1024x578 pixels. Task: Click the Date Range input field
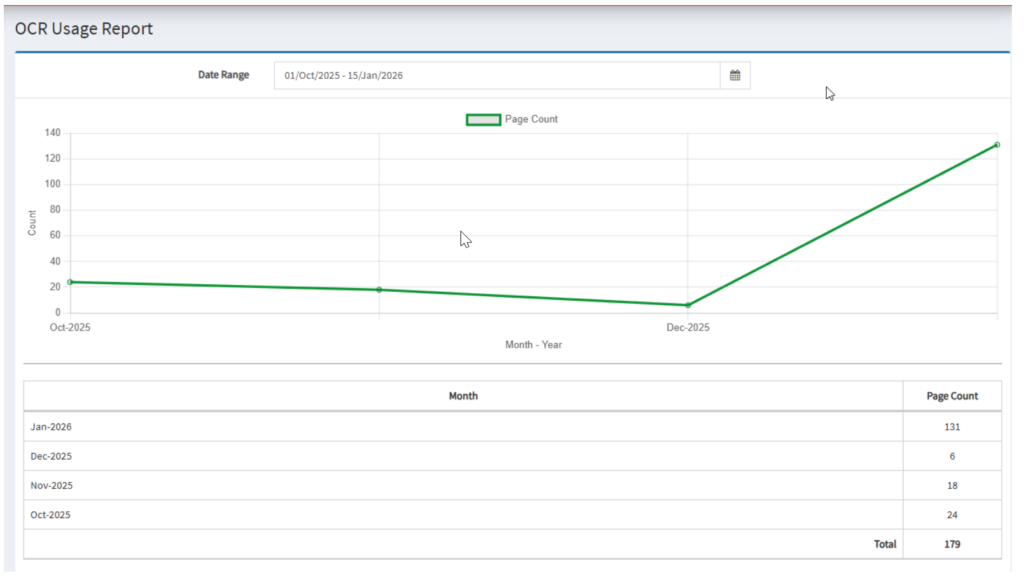(496, 75)
